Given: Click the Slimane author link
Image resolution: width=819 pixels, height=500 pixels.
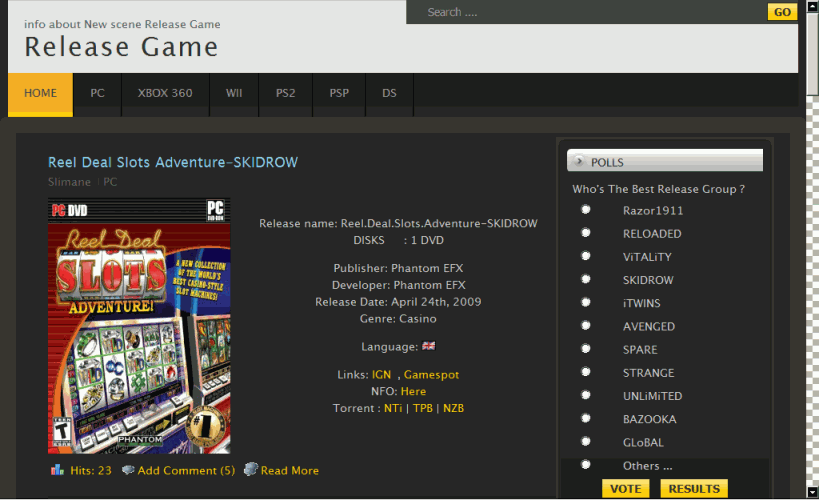Looking at the screenshot, I should pyautogui.click(x=69, y=182).
